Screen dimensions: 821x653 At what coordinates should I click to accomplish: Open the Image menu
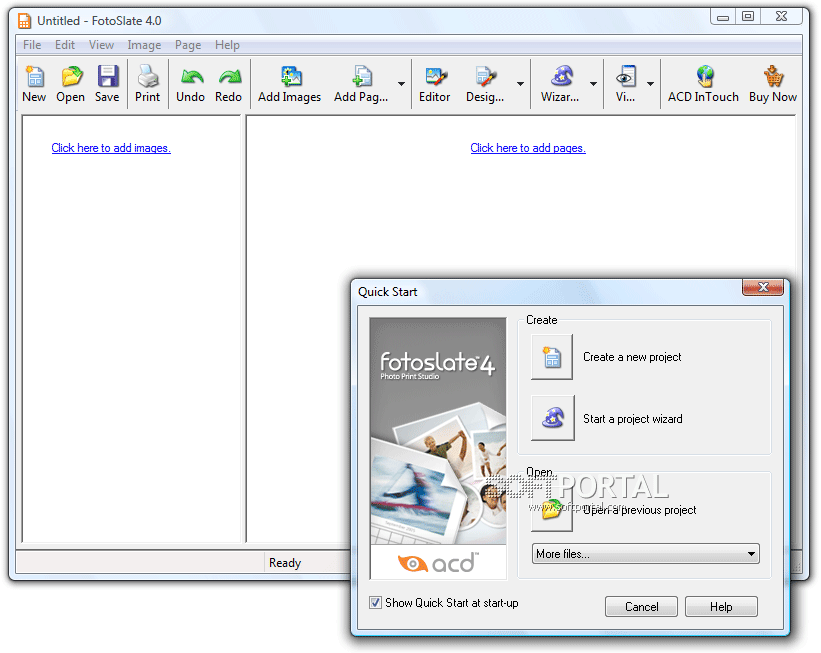[144, 45]
